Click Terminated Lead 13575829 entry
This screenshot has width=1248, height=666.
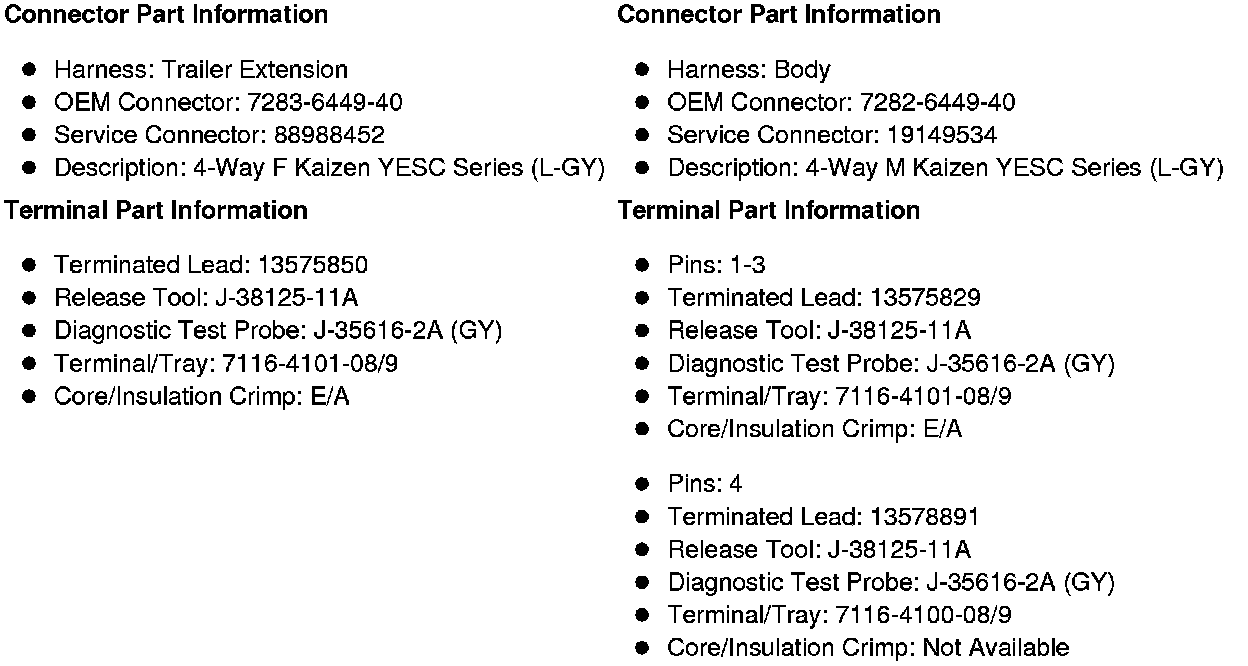(x=824, y=297)
